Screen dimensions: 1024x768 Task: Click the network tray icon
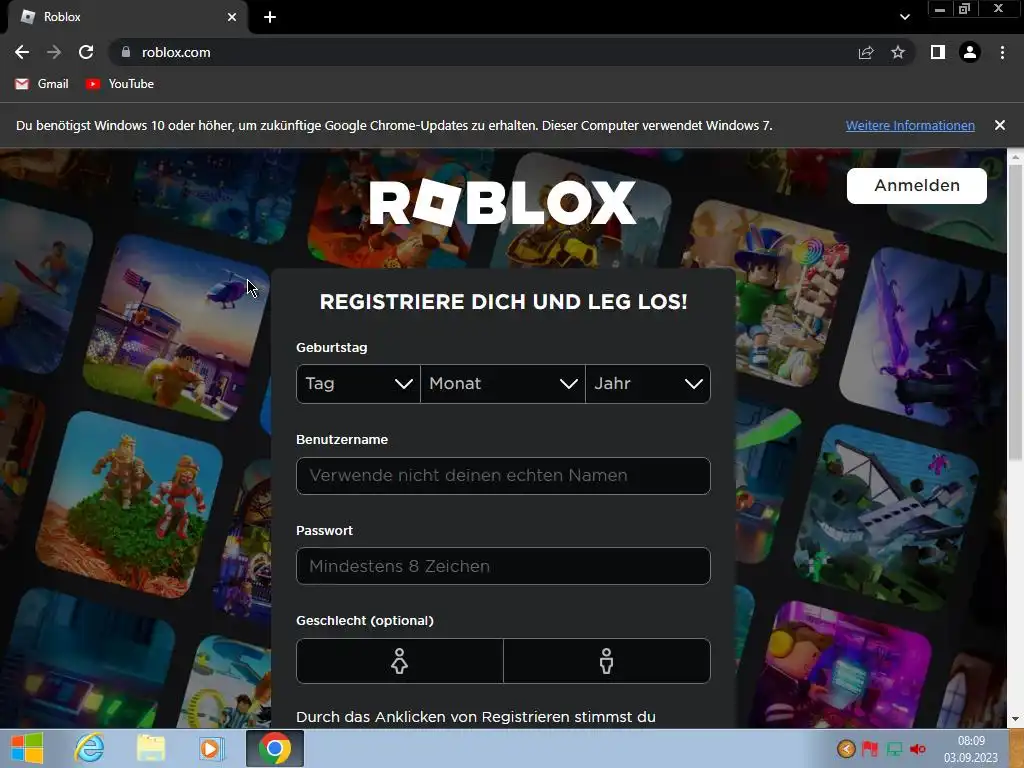(x=894, y=748)
